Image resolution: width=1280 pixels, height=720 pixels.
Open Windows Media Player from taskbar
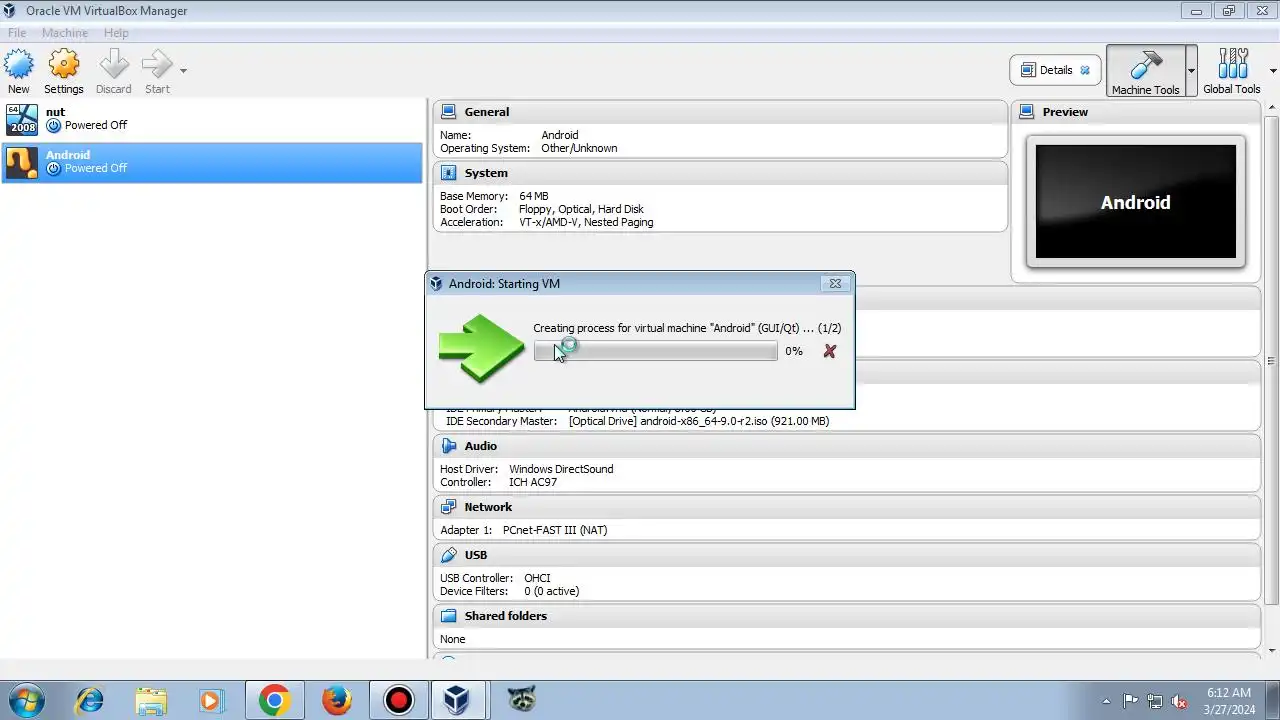point(213,700)
